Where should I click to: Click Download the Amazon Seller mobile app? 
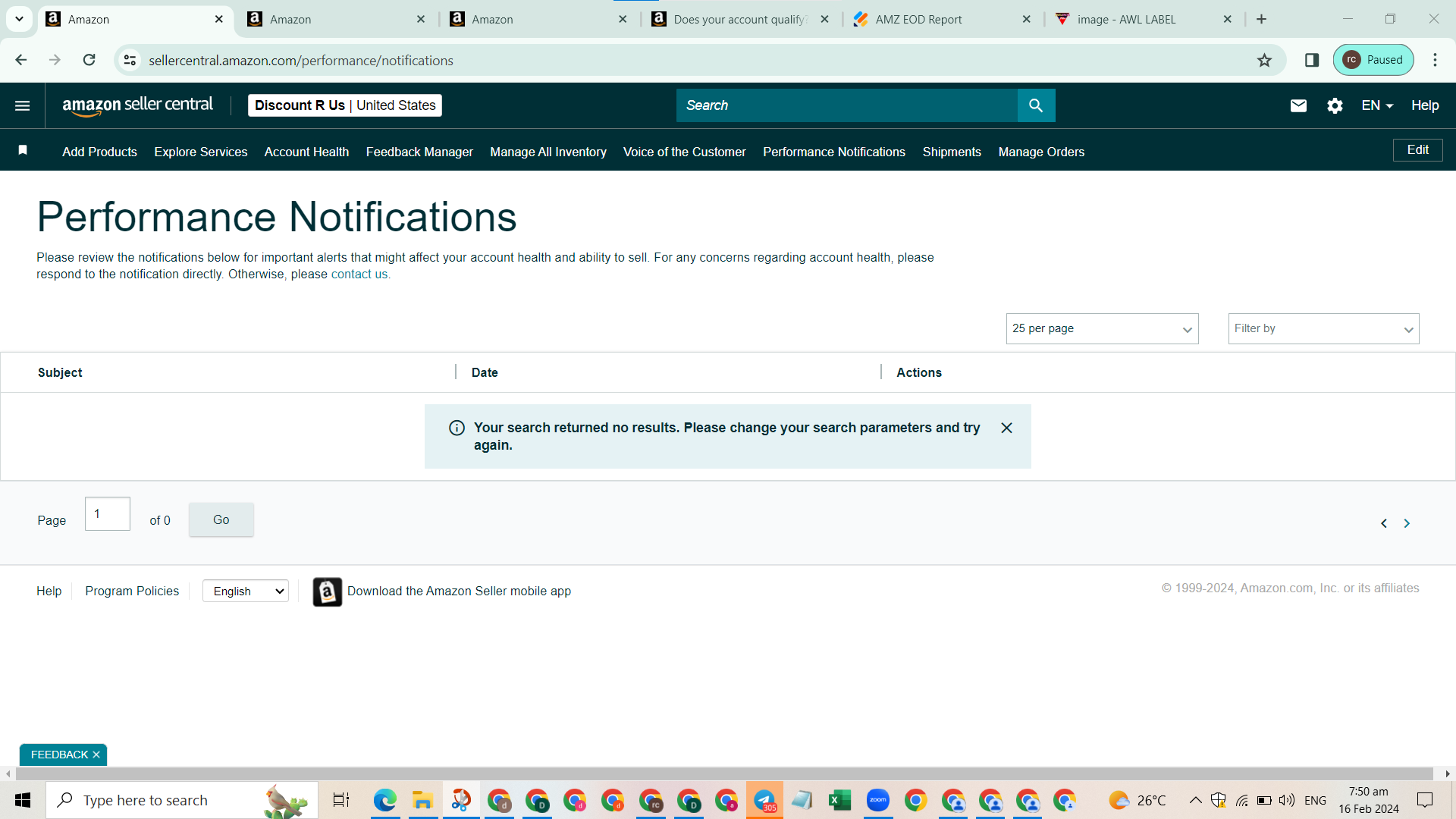(459, 591)
